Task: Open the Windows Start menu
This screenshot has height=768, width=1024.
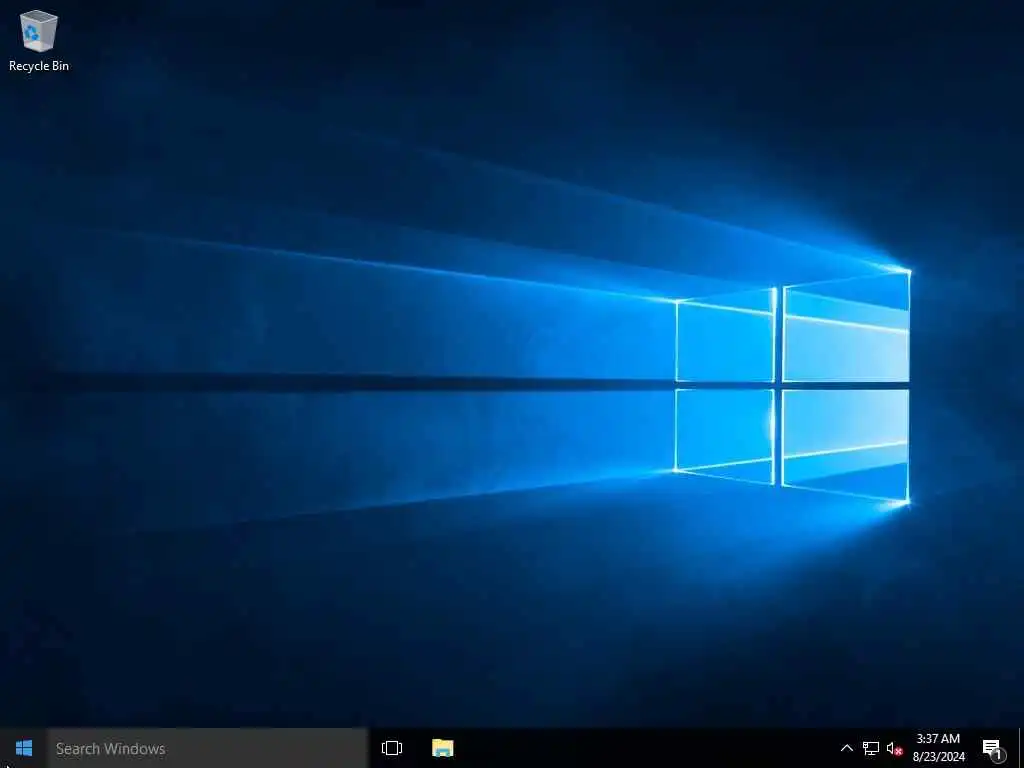Action: 24,748
